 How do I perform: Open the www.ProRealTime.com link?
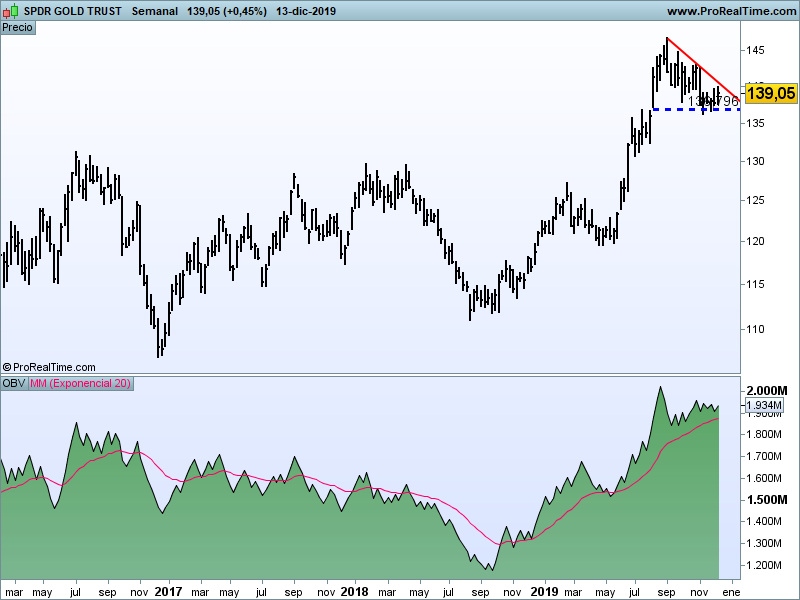(729, 11)
